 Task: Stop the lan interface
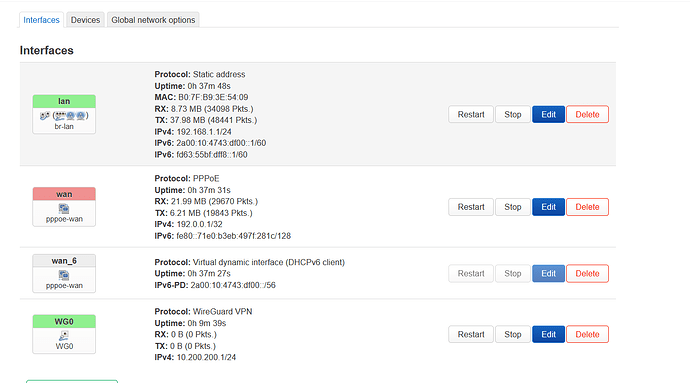513,114
